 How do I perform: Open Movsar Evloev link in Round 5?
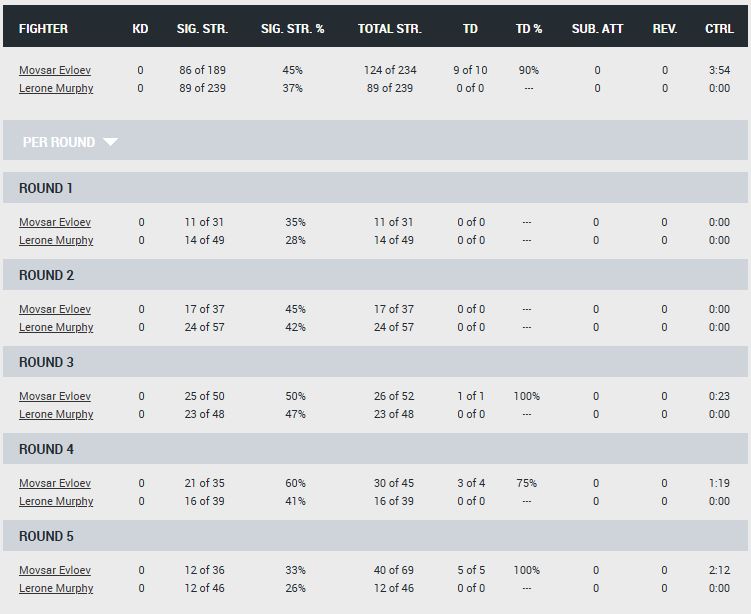(x=55, y=570)
